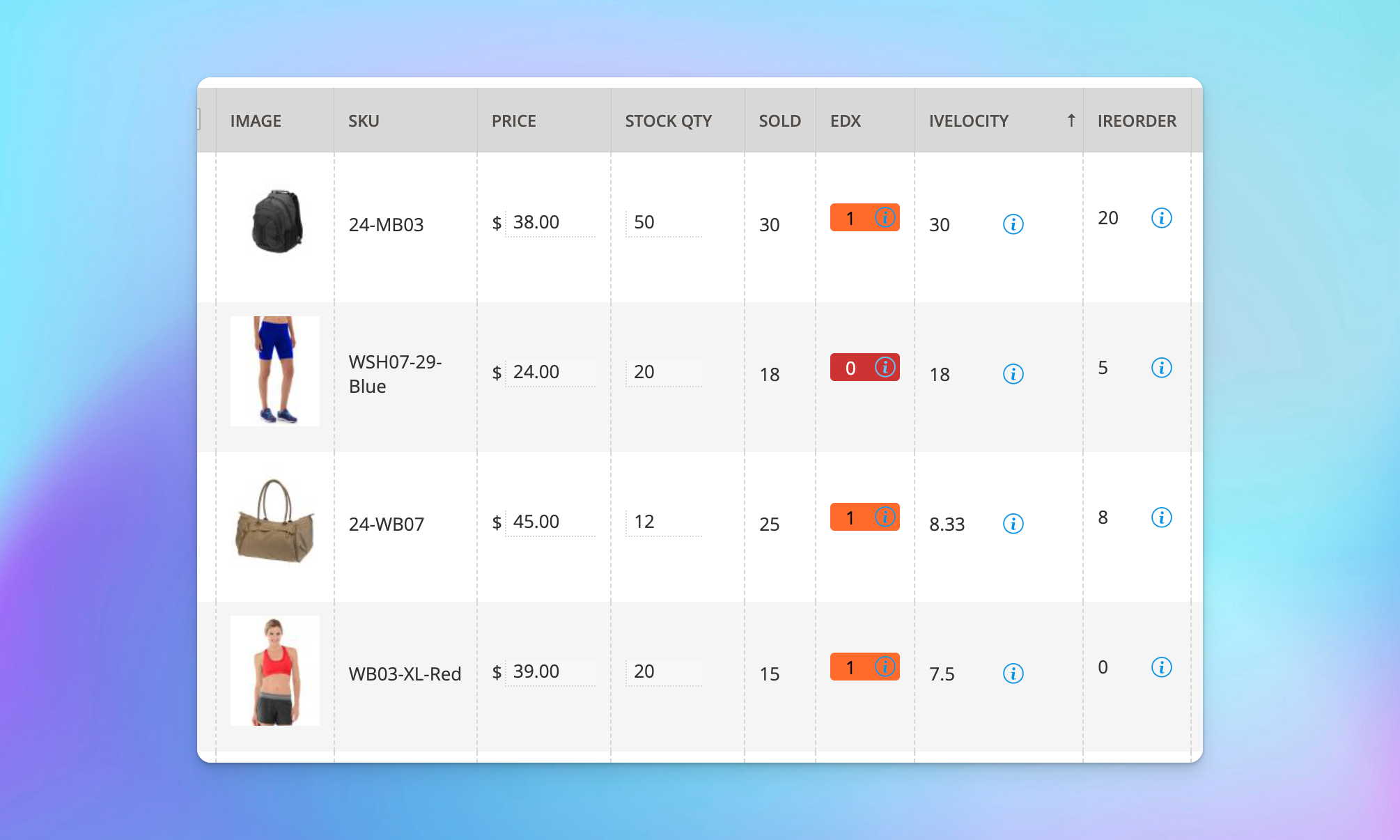Edit stock qty field for WSH07-29-Blue
The height and width of the screenshot is (840, 1400).
pyautogui.click(x=664, y=373)
